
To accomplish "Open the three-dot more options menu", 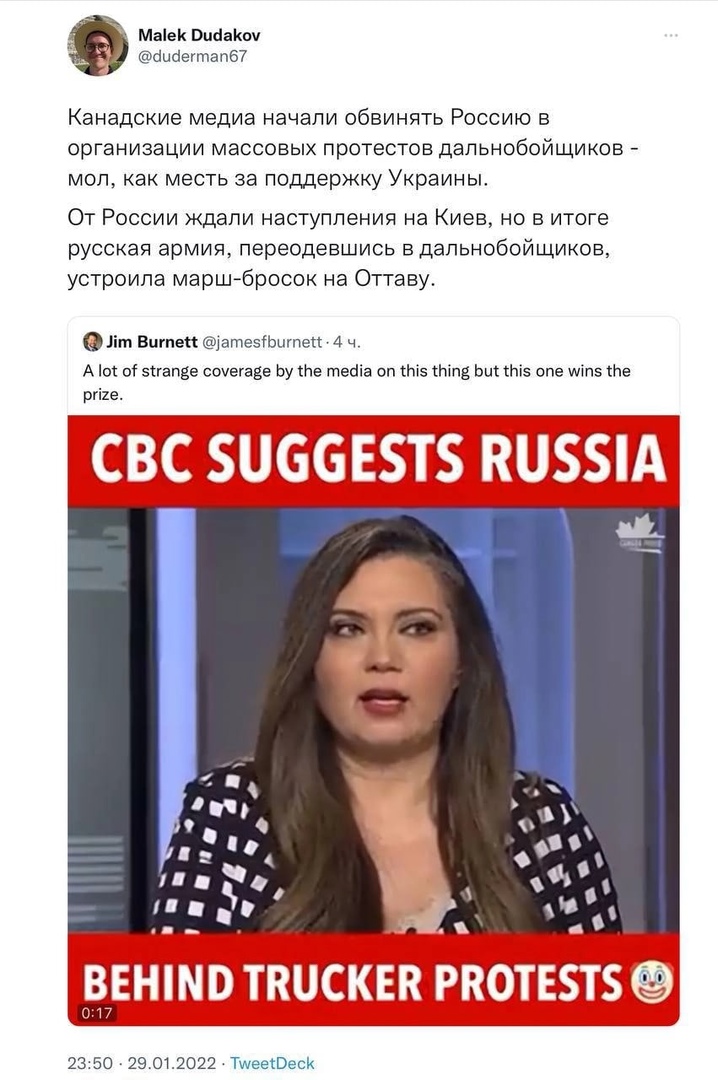I will [x=670, y=35].
